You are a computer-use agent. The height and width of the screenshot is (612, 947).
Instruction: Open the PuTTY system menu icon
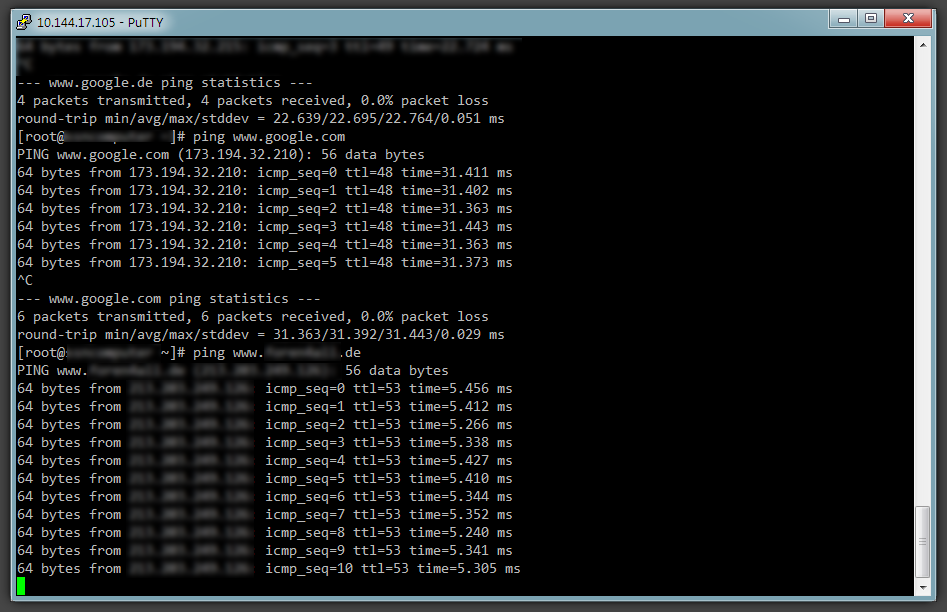click(x=24, y=22)
